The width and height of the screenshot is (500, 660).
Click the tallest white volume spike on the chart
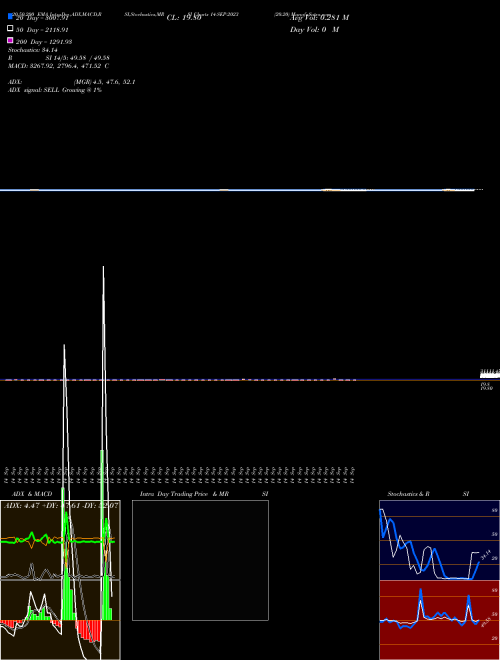[x=104, y=358]
